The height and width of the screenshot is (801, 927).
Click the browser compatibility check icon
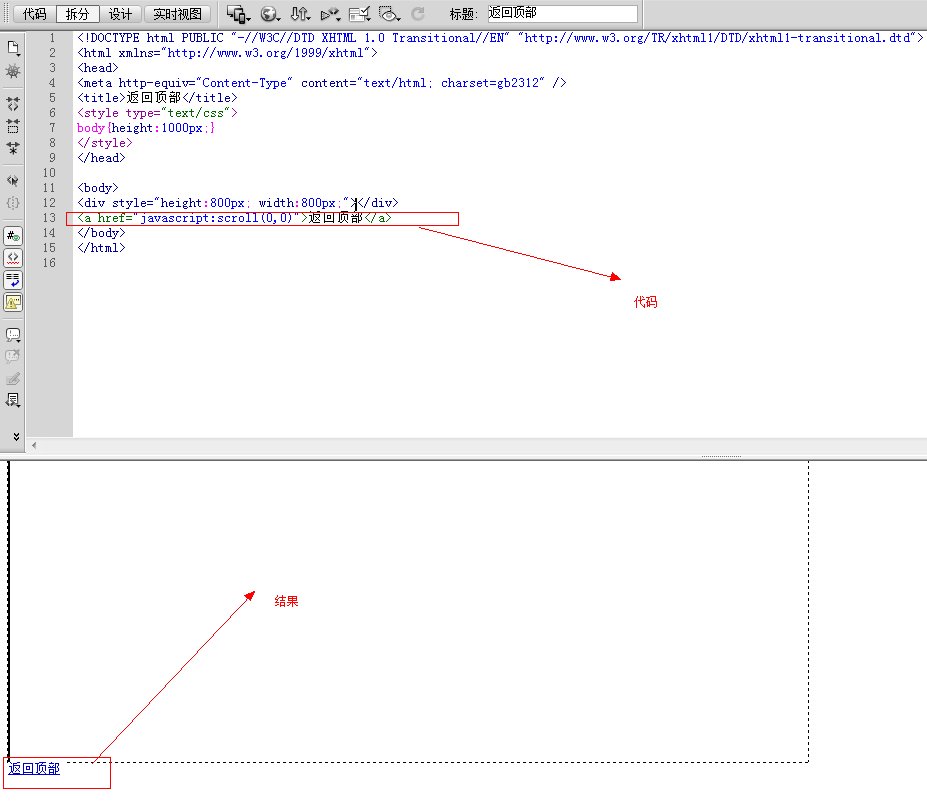[x=360, y=14]
